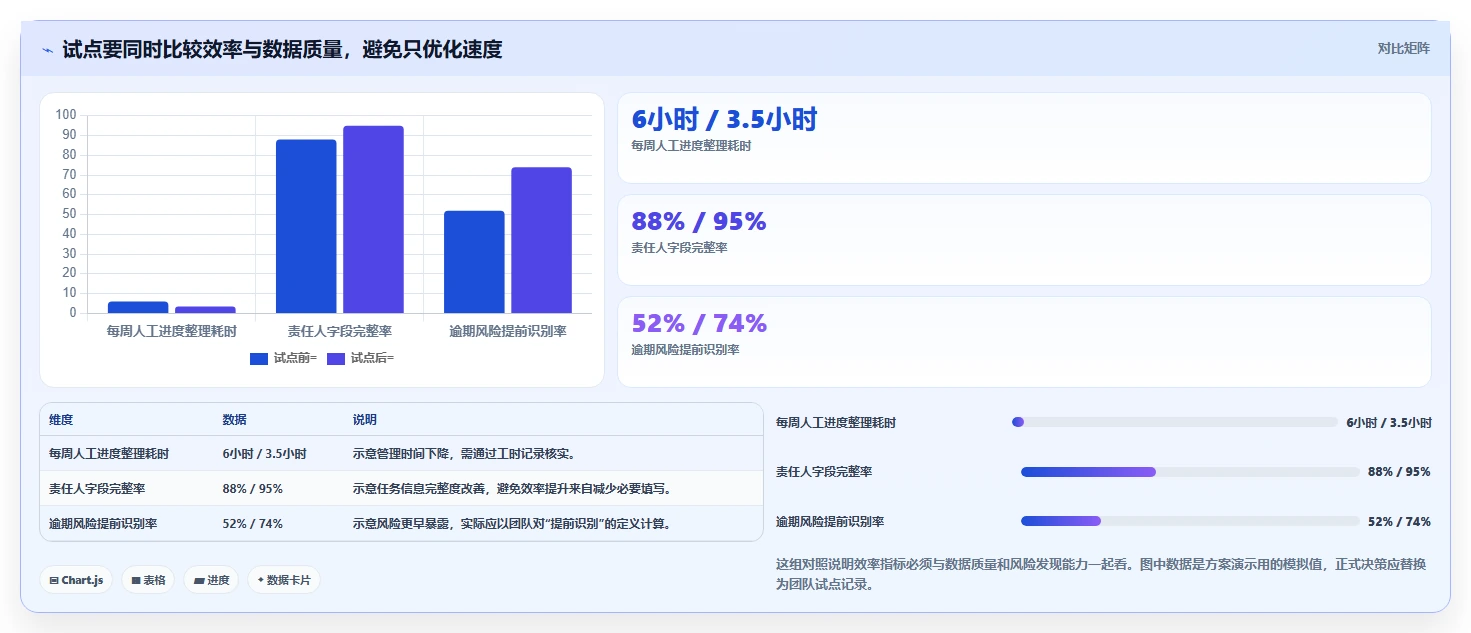Click the 数据 column header in the table

(x=234, y=420)
